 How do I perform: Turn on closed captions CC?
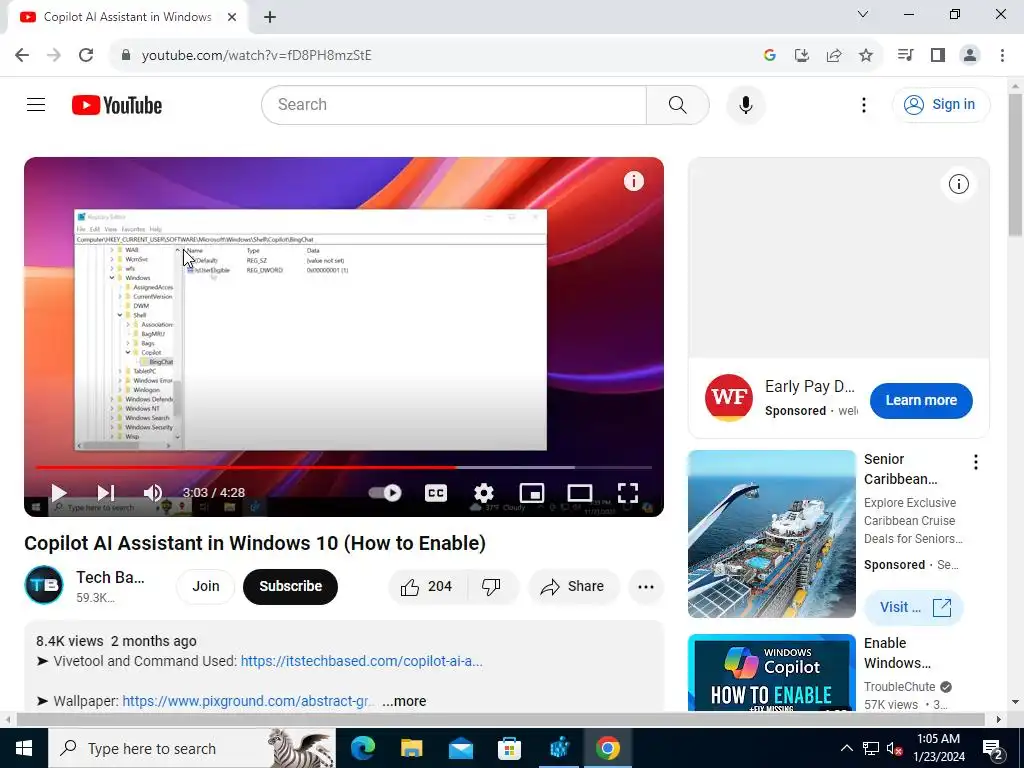coord(436,492)
